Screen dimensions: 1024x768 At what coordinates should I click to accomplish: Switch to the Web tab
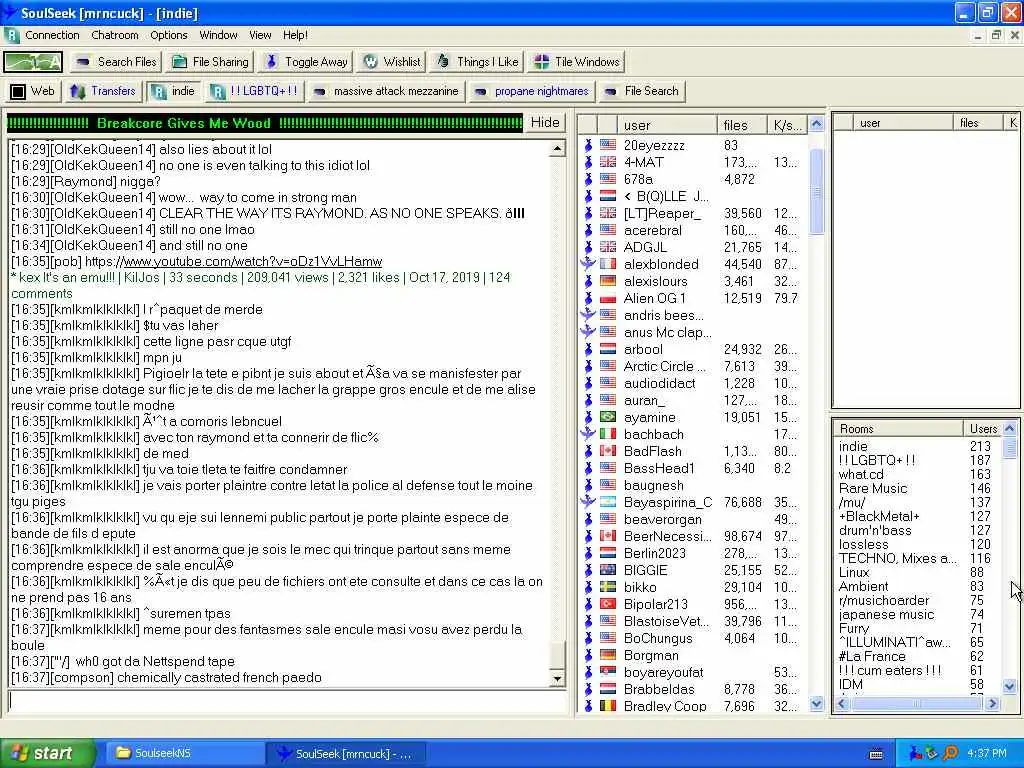coord(33,91)
